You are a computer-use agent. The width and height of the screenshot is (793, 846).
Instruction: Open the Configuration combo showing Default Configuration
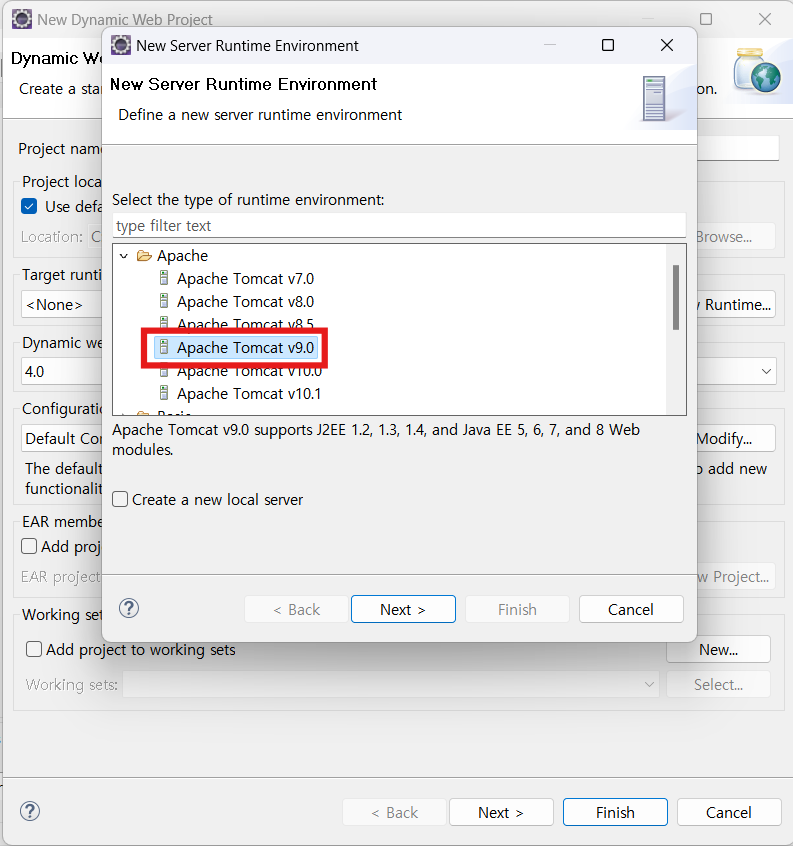pos(61,438)
